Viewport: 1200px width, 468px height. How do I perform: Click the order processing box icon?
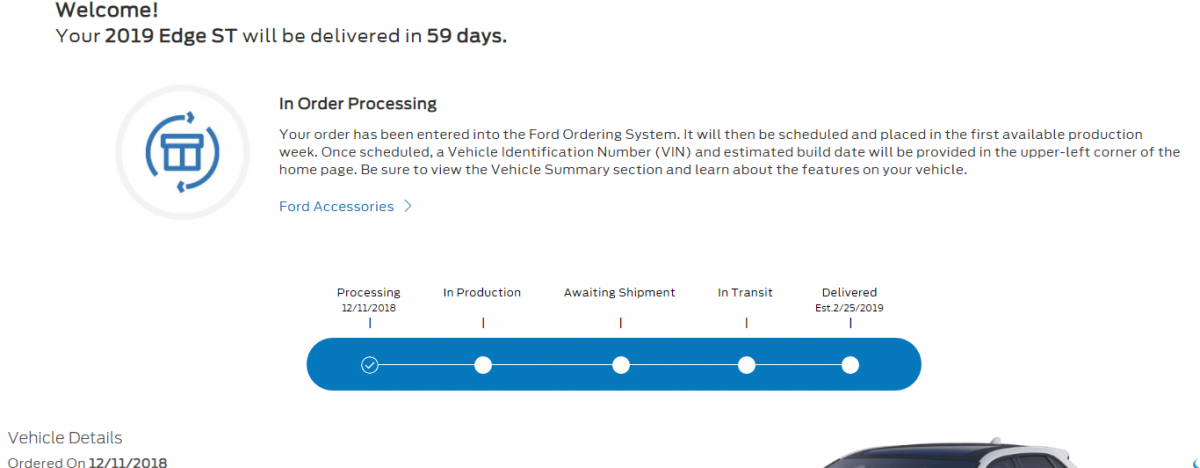tap(183, 153)
